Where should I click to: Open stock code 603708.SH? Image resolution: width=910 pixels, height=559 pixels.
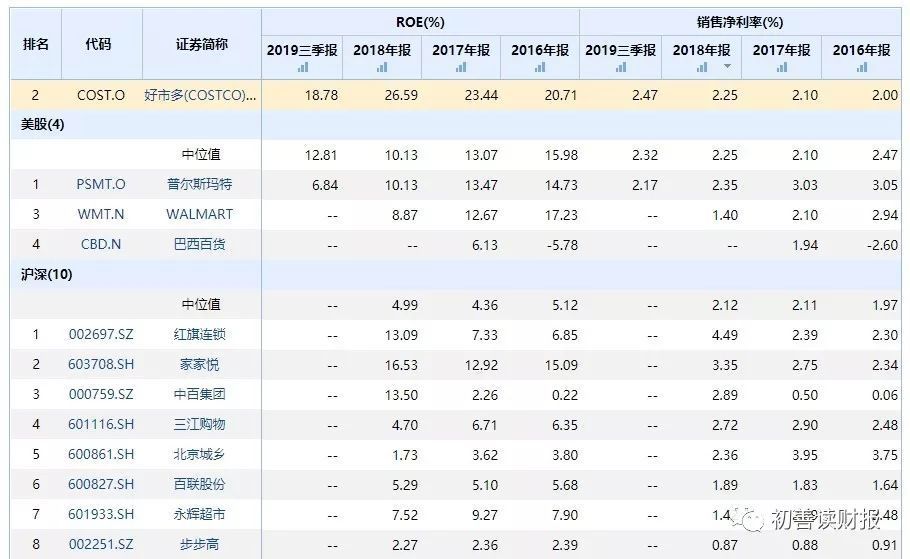(101, 365)
